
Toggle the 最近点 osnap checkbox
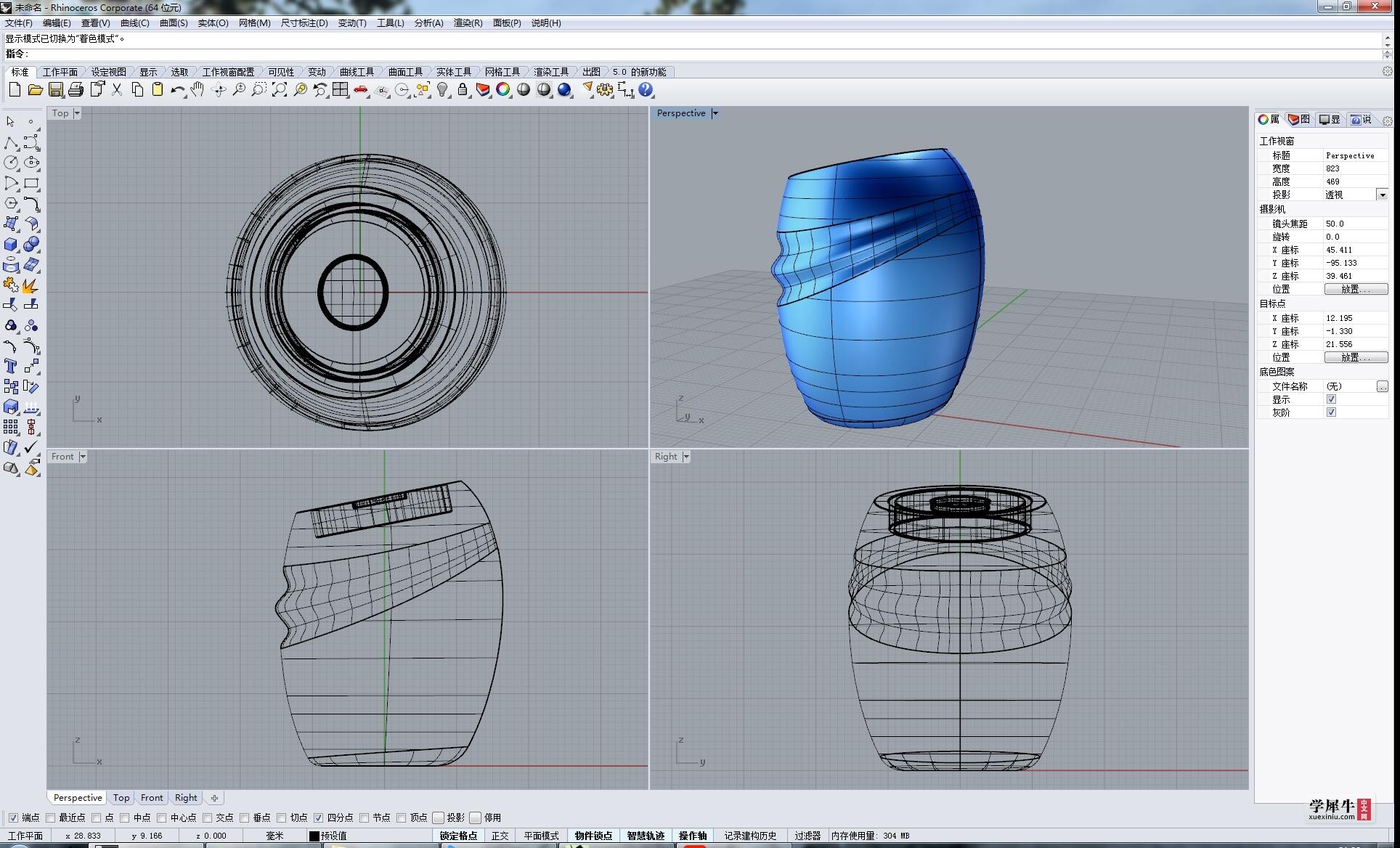[50, 818]
